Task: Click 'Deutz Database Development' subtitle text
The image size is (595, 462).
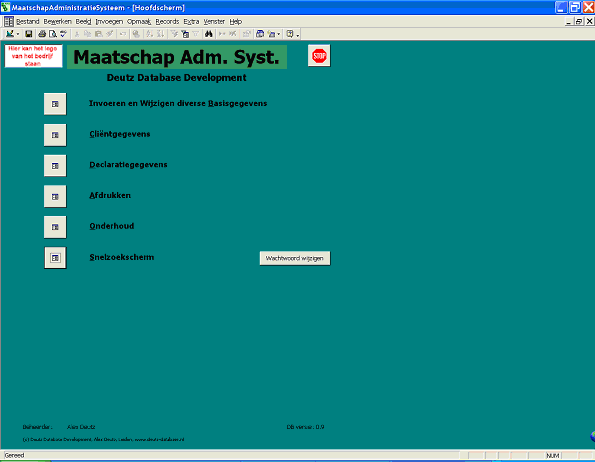Action: pos(176,78)
